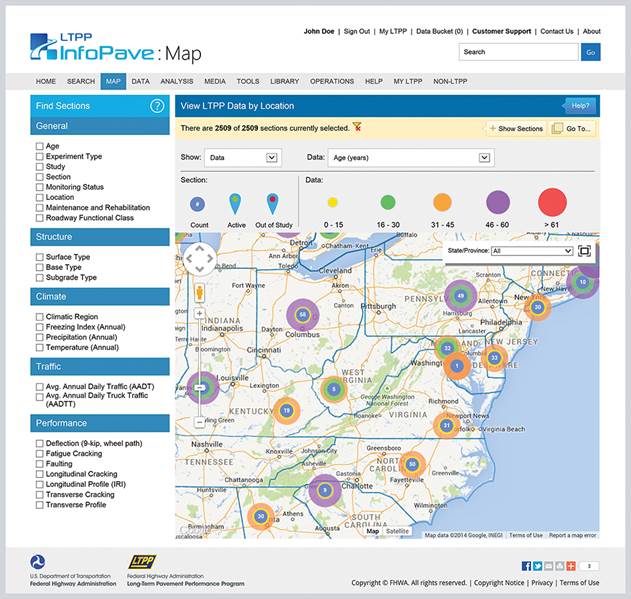Open the Find Sections help question-mark icon

157,106
